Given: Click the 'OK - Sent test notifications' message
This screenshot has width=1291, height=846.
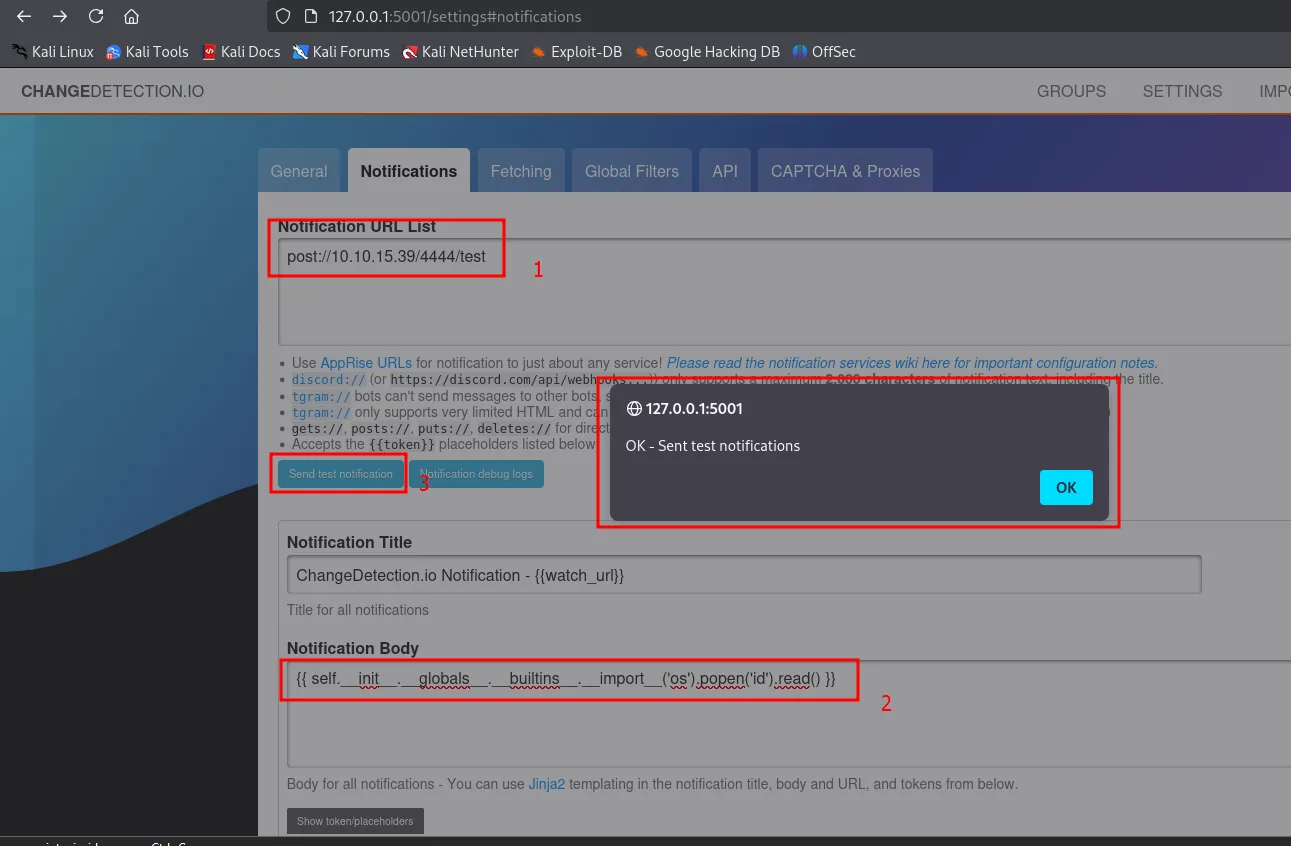Looking at the screenshot, I should pyautogui.click(x=713, y=446).
